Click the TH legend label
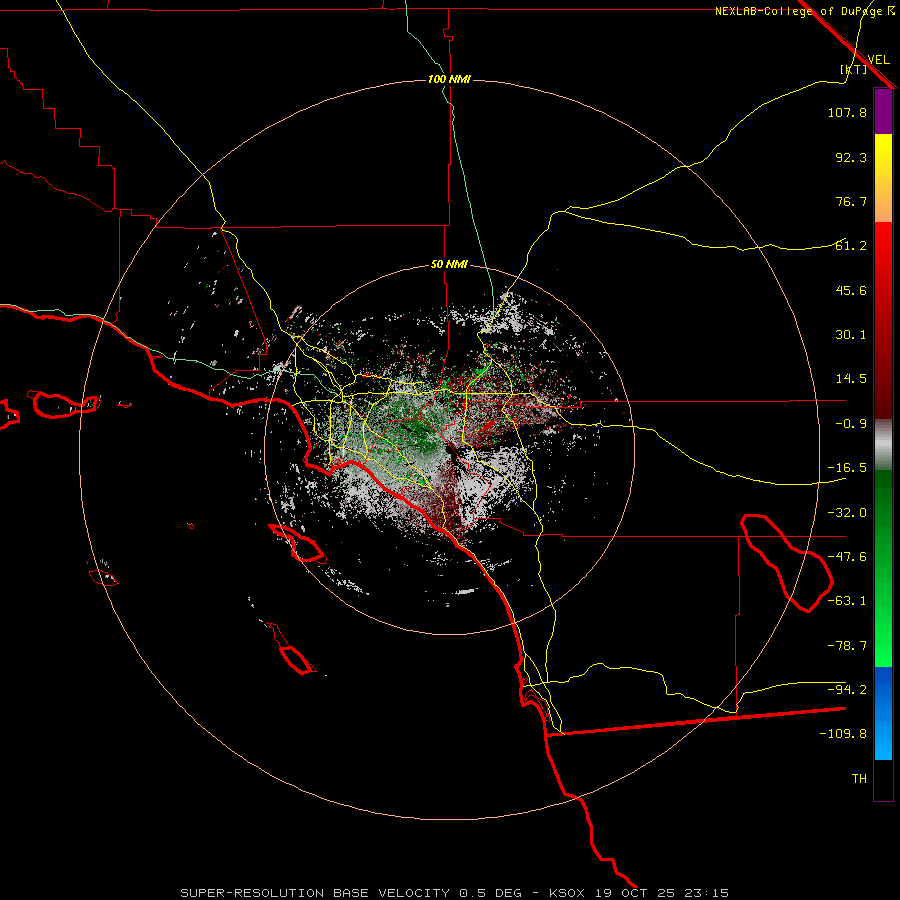Screen dimensions: 900x900 click(x=859, y=779)
